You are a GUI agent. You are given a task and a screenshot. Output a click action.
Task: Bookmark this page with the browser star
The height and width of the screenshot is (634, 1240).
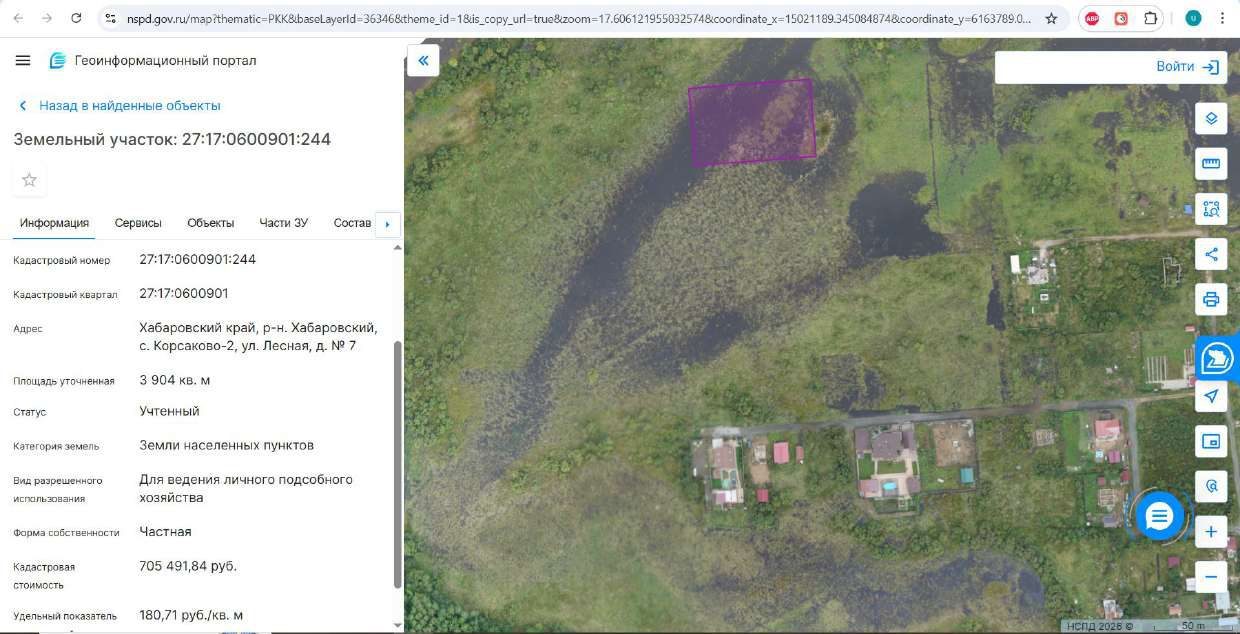pos(1051,18)
